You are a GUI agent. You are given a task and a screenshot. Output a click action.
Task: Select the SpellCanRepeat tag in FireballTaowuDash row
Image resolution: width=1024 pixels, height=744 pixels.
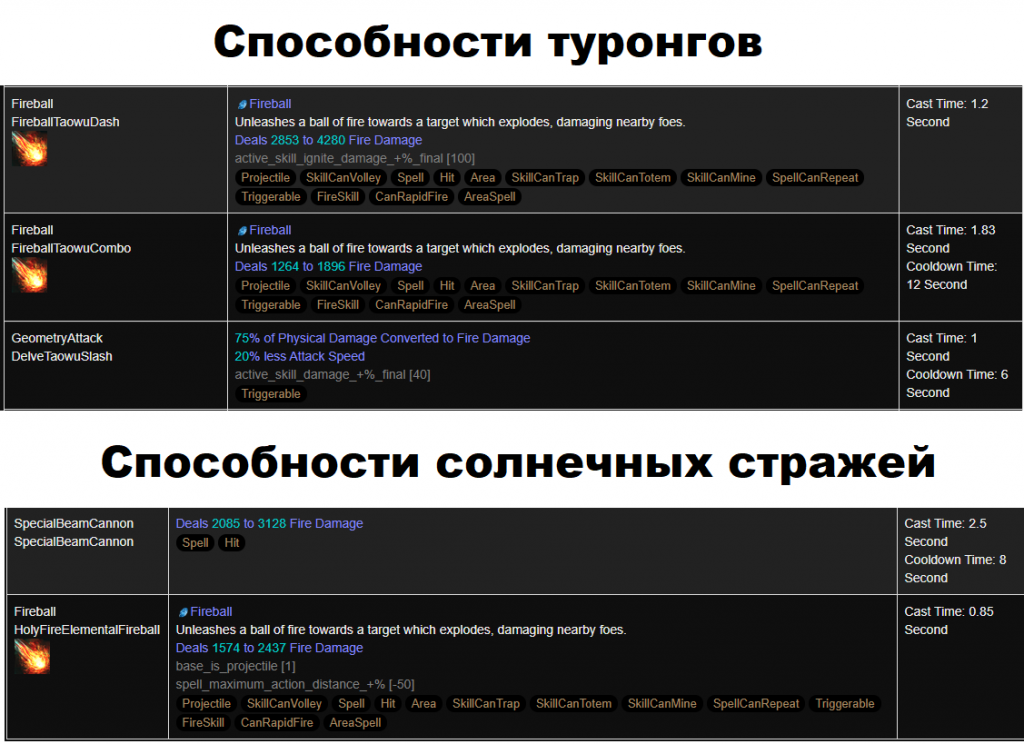(x=815, y=178)
